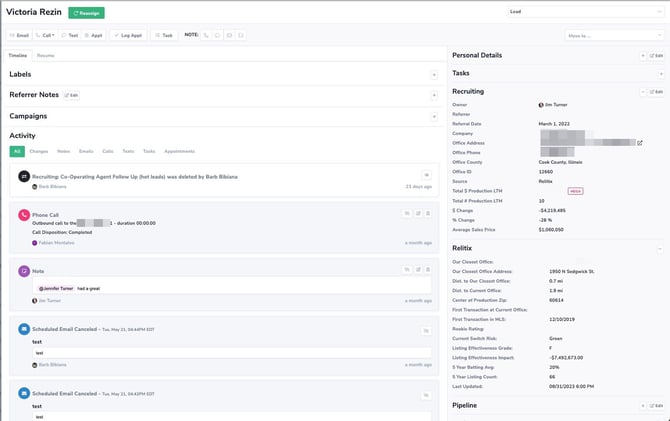Edit the Referrer Notes
This screenshot has width=670, height=421.
pyautogui.click(x=72, y=95)
